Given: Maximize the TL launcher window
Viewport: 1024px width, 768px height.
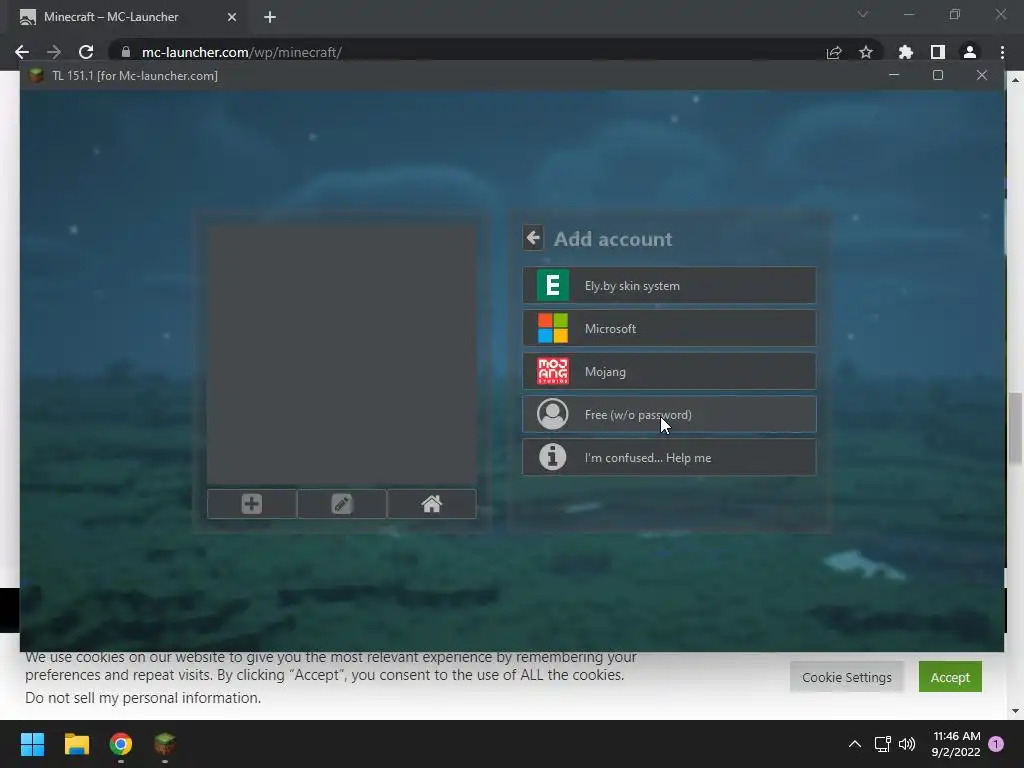Looking at the screenshot, I should point(938,75).
